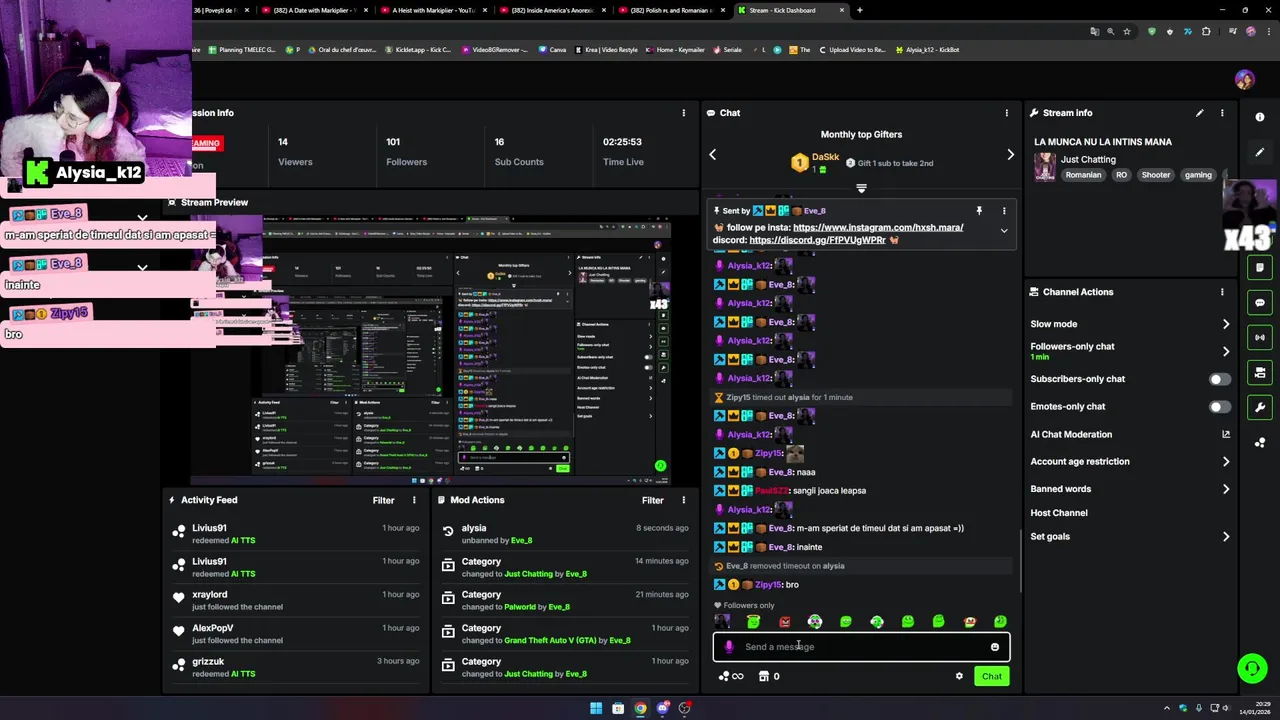1280x720 pixels.
Task: Open Activity Feed three-dot menu
Action: pos(414,500)
